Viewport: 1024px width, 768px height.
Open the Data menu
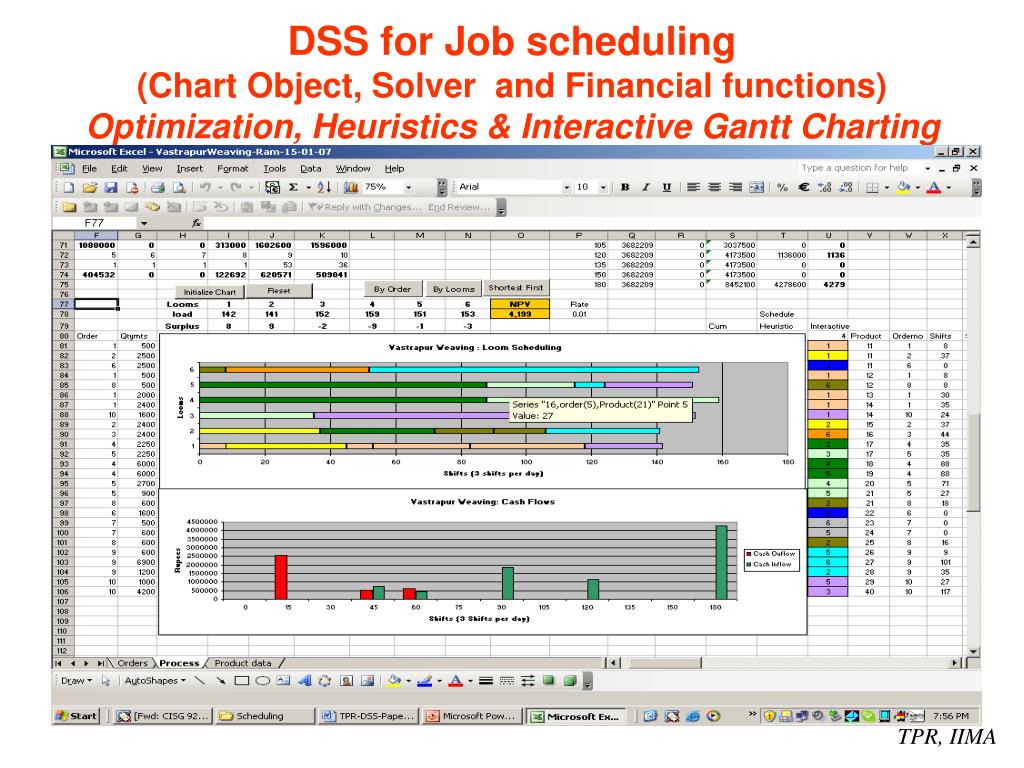click(311, 168)
